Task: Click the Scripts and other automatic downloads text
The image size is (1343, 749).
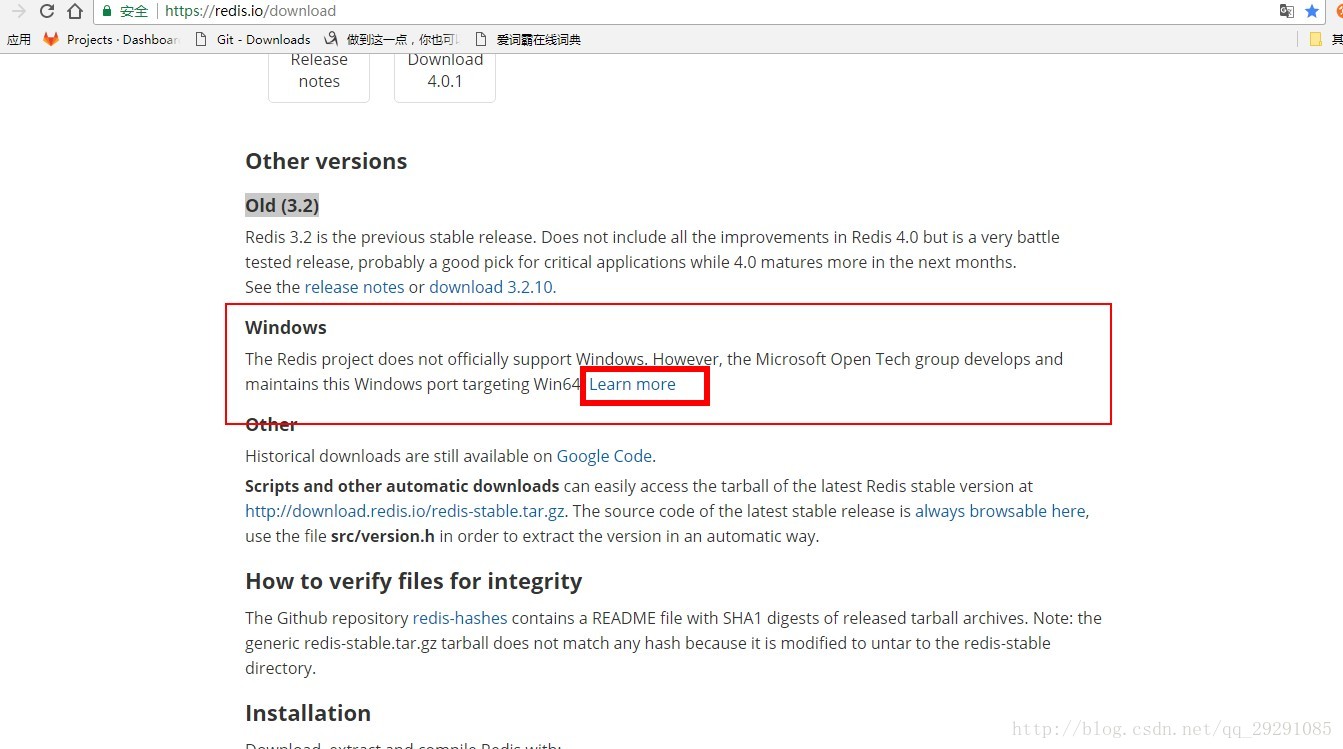Action: click(402, 486)
